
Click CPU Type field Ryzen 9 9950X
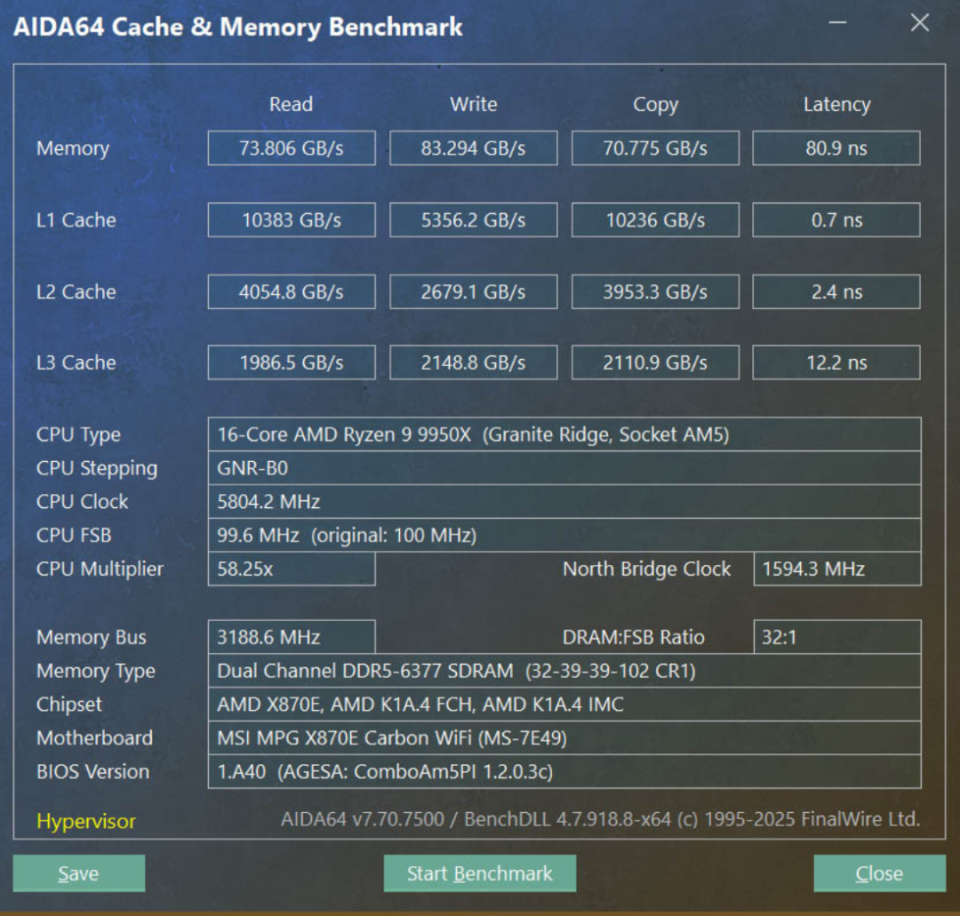pos(564,434)
